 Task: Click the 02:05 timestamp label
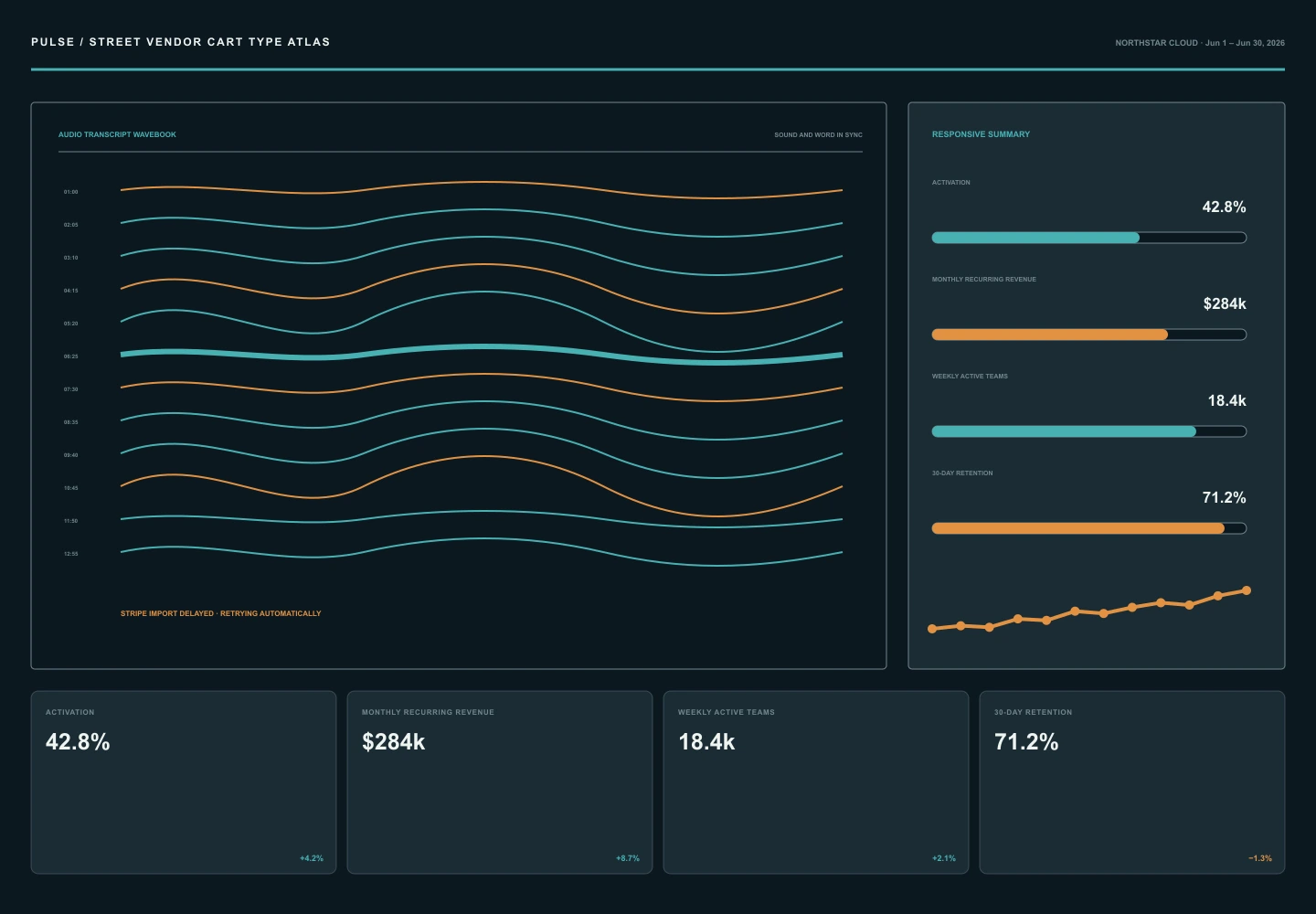[71, 225]
